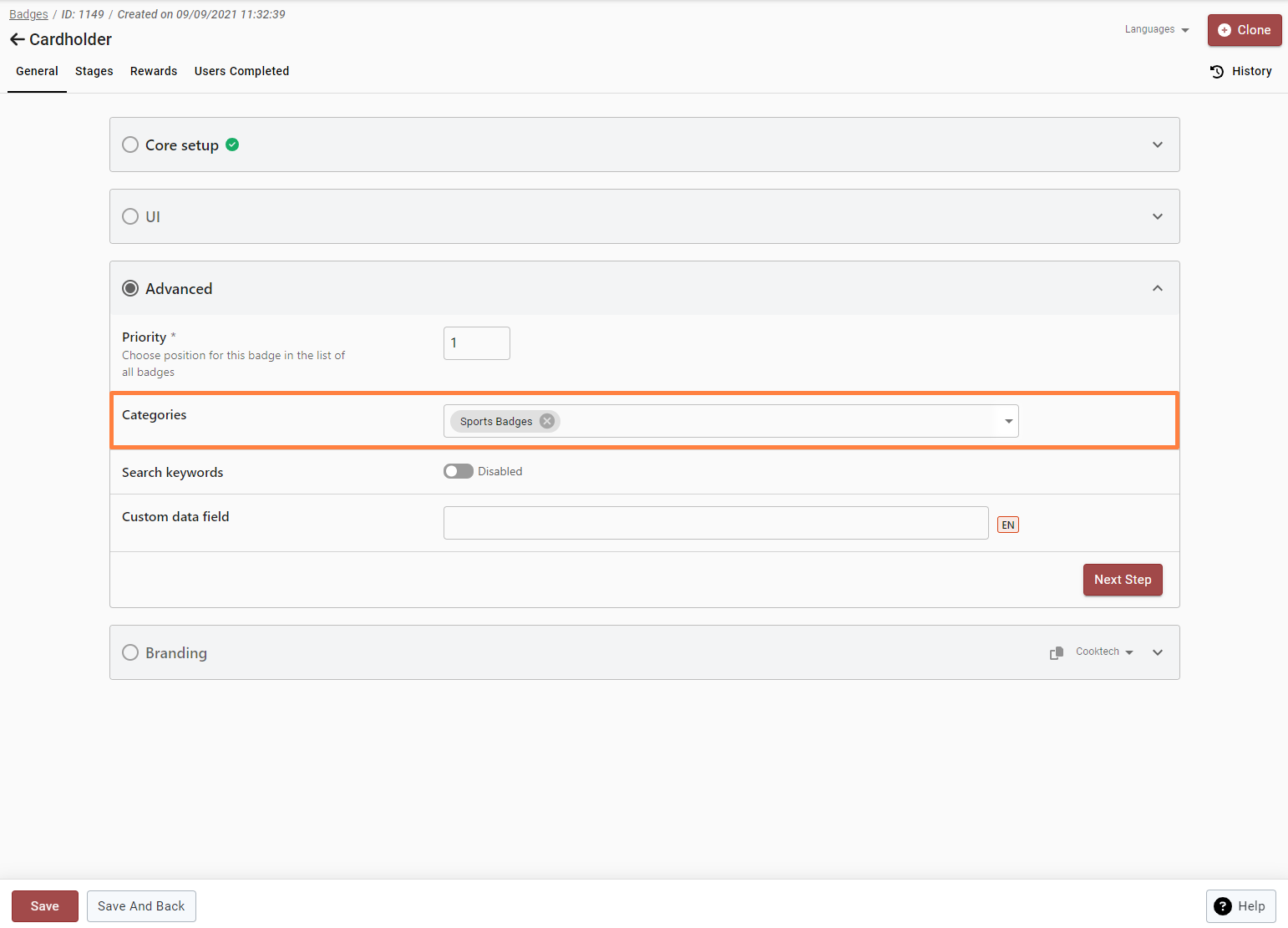The image size is (1288, 928).
Task: Click the Help question mark icon
Action: click(x=1223, y=906)
